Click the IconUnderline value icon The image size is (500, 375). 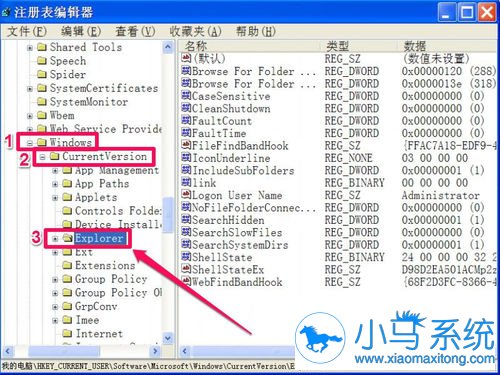click(x=186, y=158)
